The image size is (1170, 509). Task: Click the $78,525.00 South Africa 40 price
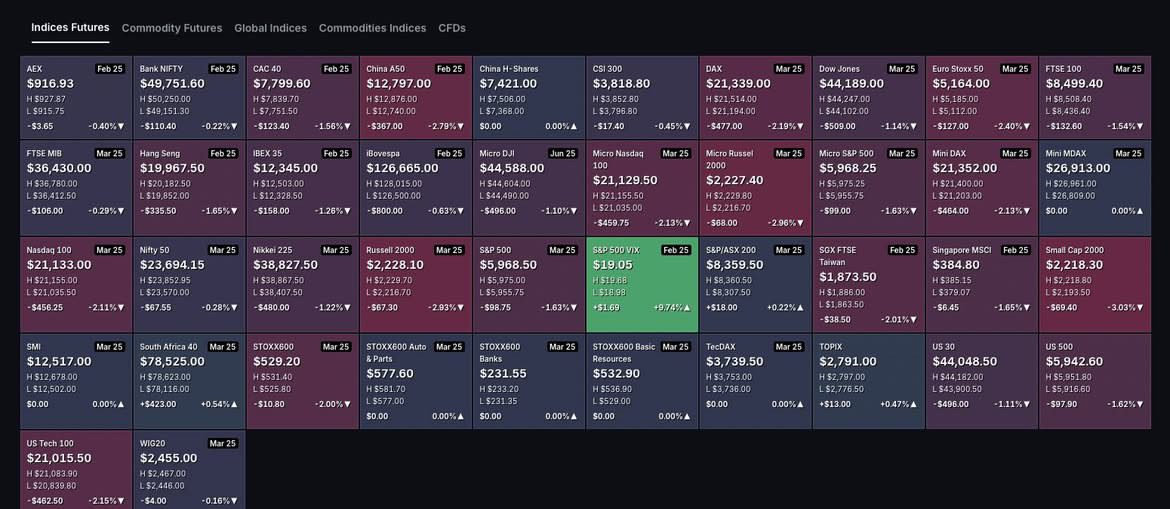pos(172,361)
